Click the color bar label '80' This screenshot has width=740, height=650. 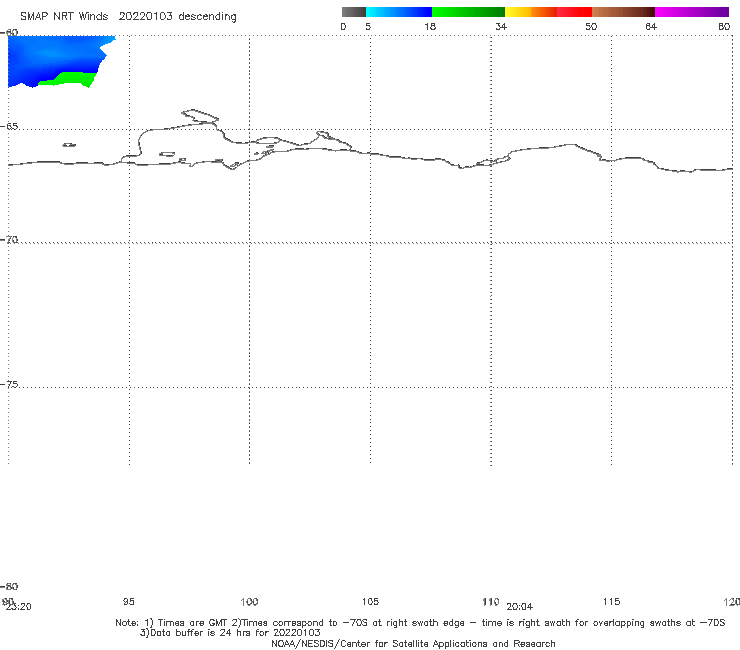click(724, 26)
